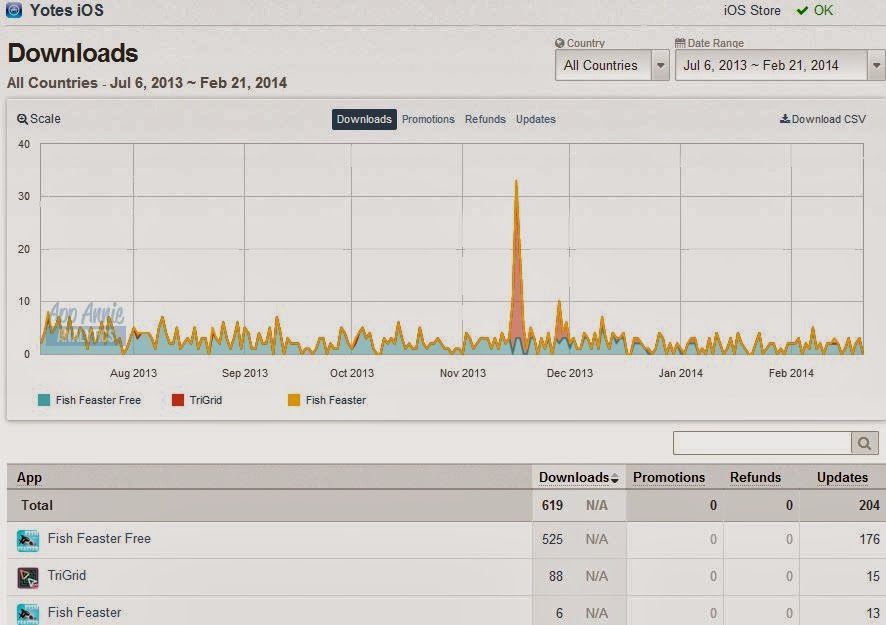
Task: Open the TriGrid app icon
Action: coord(28,578)
